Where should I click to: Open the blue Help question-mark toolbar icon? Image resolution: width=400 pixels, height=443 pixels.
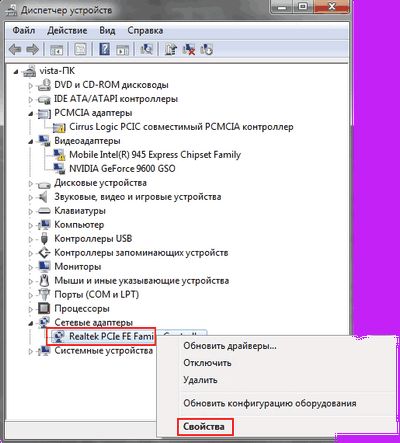click(x=104, y=50)
